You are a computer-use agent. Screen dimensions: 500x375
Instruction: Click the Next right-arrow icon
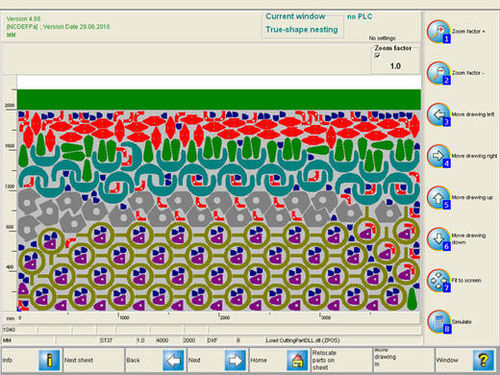point(235,360)
